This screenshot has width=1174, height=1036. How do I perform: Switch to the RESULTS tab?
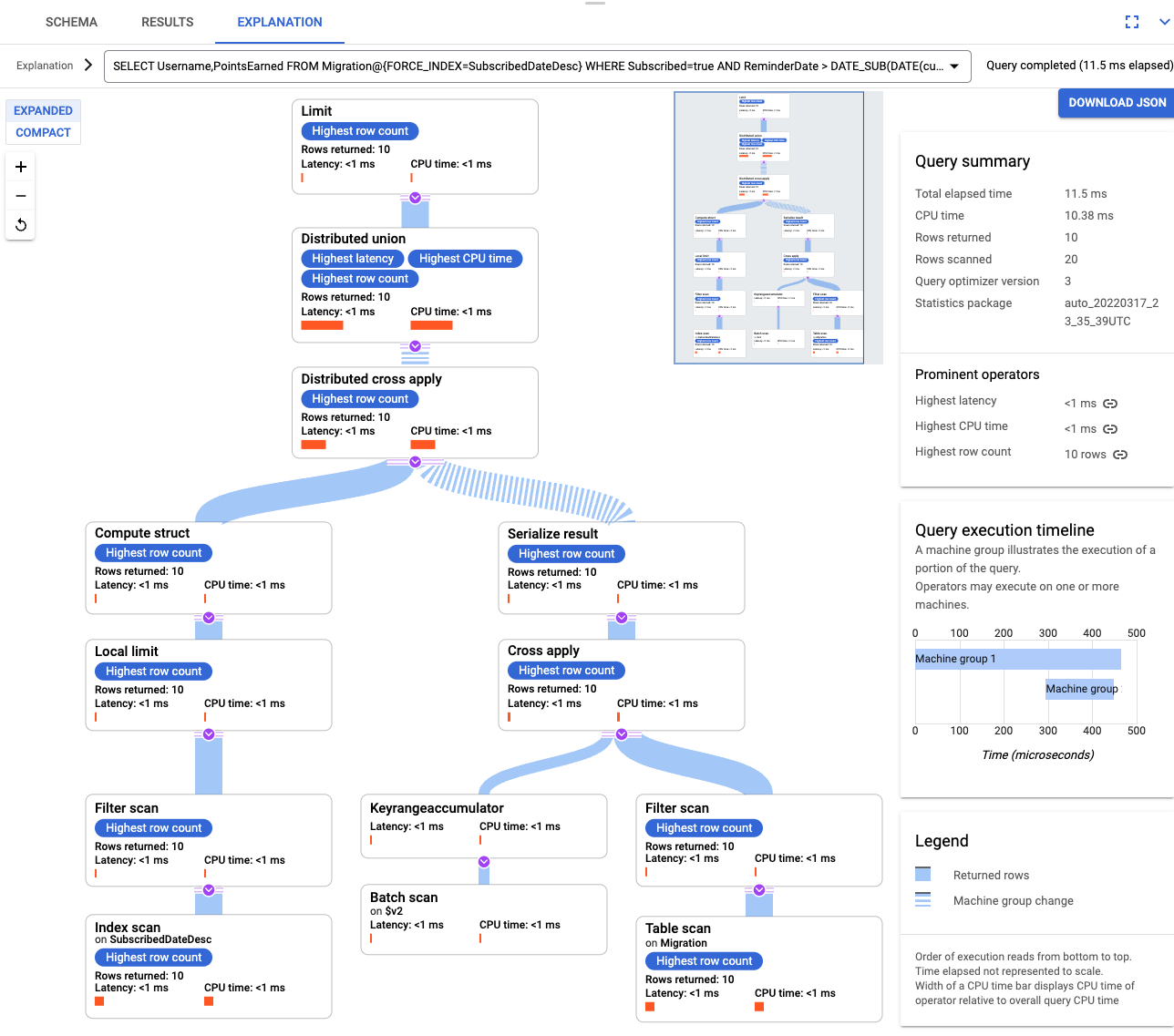click(167, 21)
